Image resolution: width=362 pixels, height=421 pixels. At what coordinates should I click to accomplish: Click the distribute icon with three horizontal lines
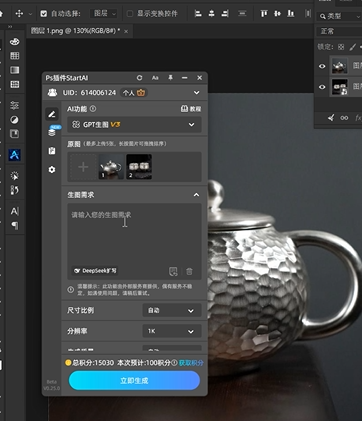[242, 13]
